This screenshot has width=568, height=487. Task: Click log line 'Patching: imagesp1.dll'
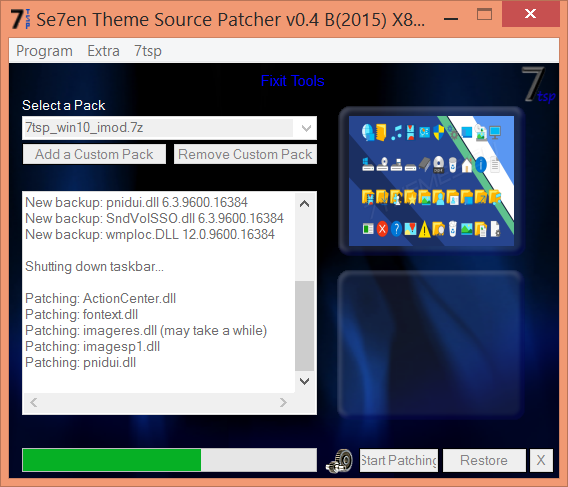pos(92,346)
